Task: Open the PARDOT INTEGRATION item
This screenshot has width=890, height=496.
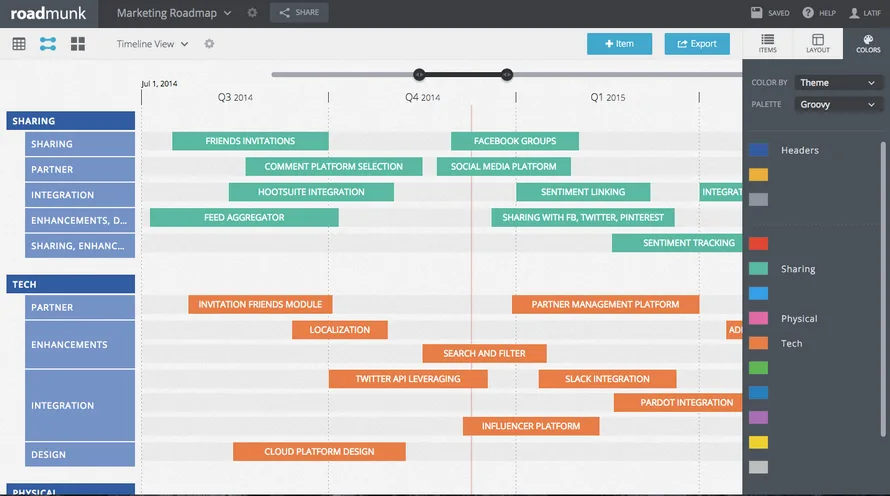Action: coord(678,402)
